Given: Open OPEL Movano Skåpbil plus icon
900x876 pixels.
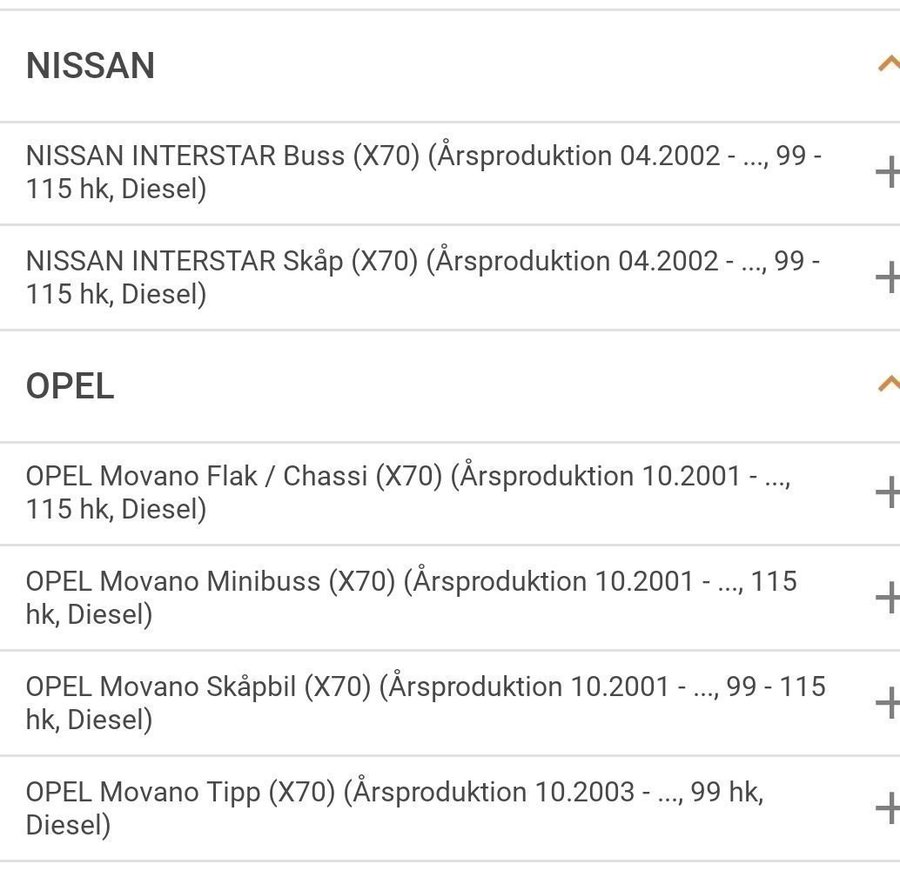Looking at the screenshot, I should (x=887, y=703).
